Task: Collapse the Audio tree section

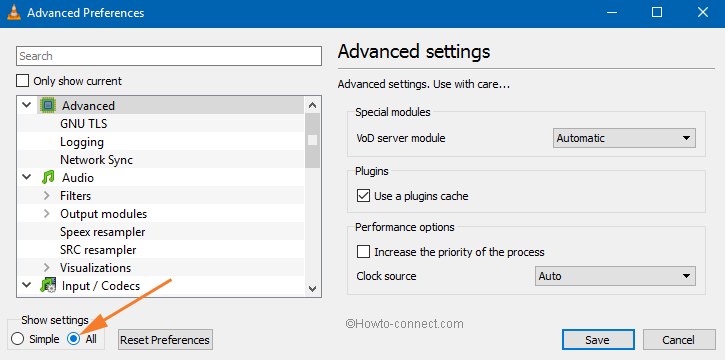Action: [x=27, y=177]
